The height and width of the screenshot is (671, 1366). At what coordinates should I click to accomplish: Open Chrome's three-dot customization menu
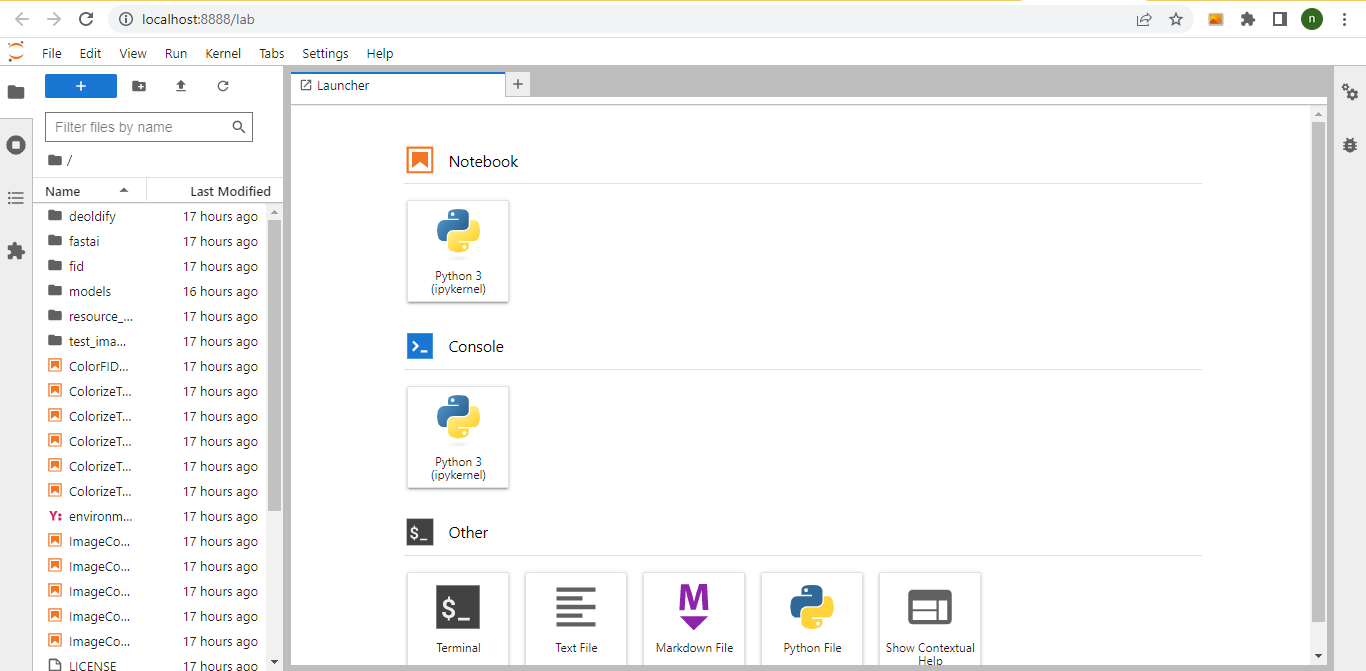pyautogui.click(x=1344, y=19)
